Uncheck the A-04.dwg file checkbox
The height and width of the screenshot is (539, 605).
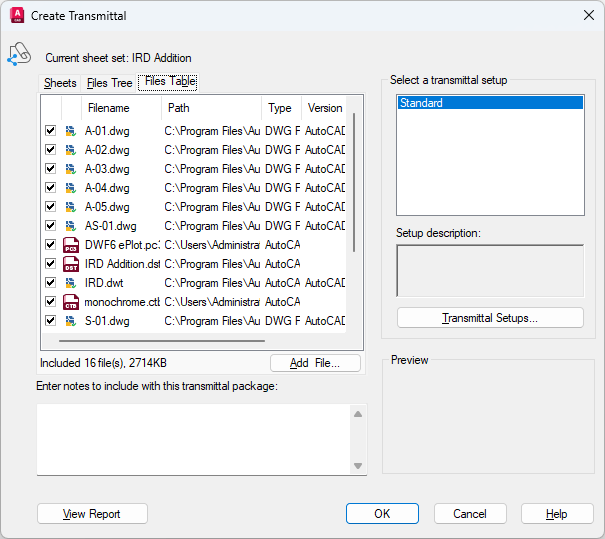(x=50, y=188)
